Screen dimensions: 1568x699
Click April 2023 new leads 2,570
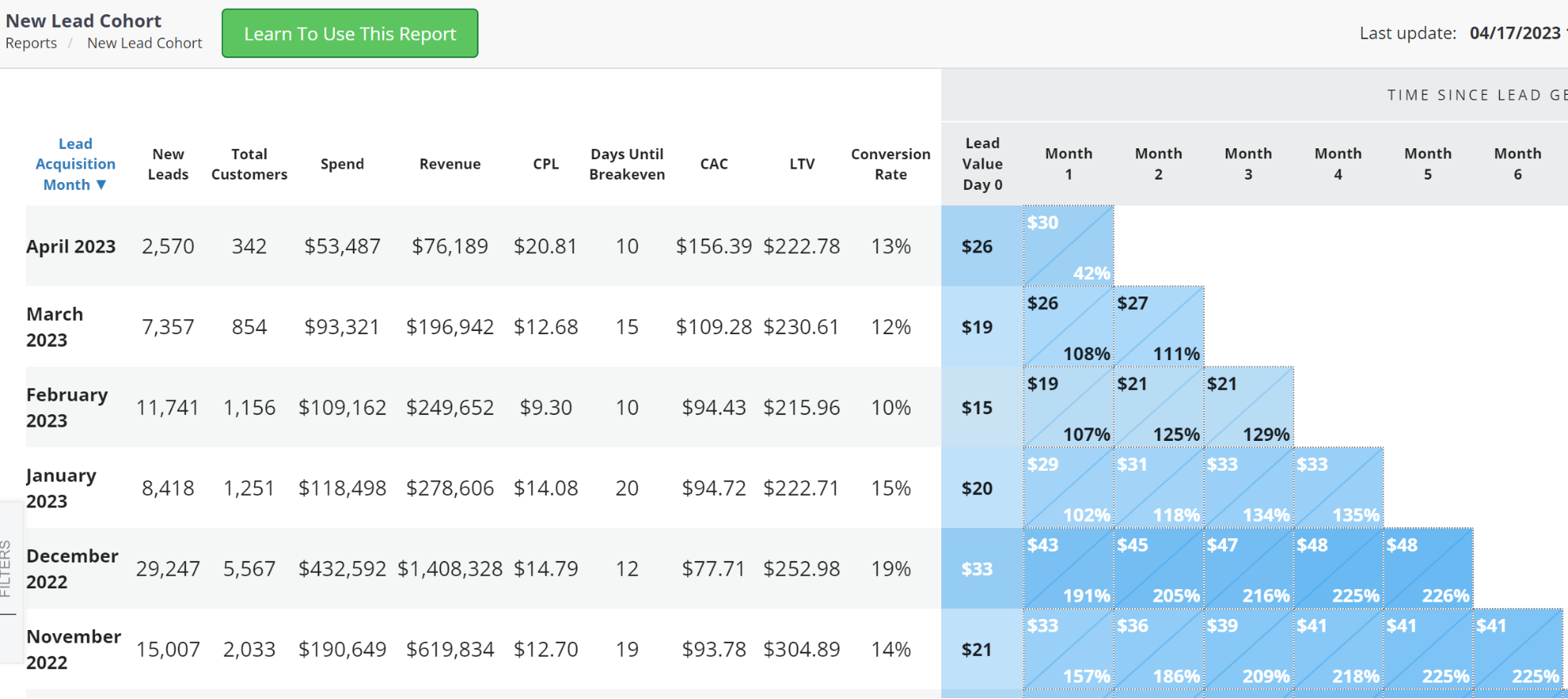[x=168, y=246]
